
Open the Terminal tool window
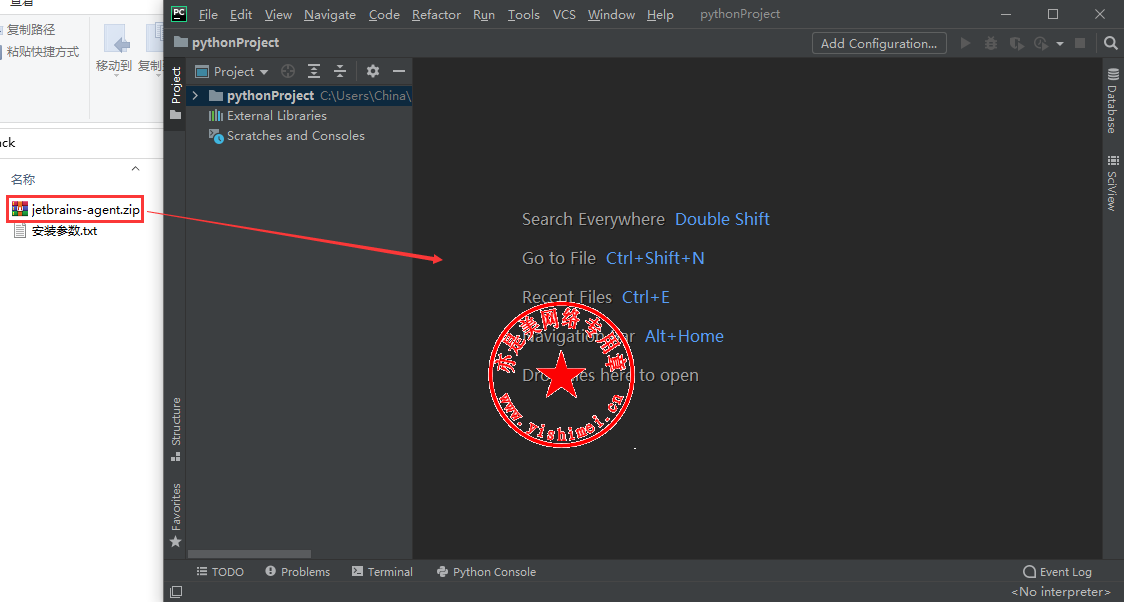click(x=382, y=572)
